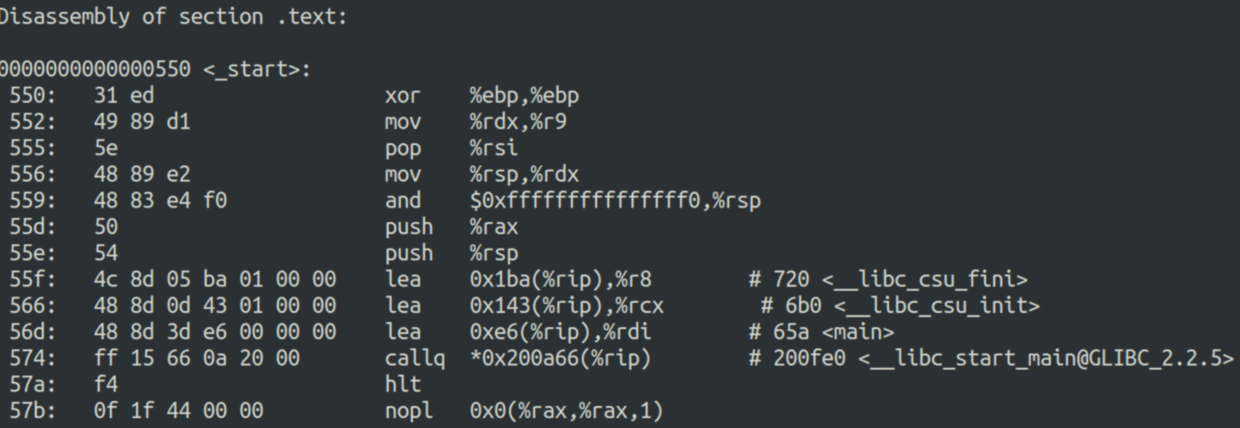Select the and $0xfffffffffffffff0,%rsp operand
The image size is (1240, 428).
616,201
